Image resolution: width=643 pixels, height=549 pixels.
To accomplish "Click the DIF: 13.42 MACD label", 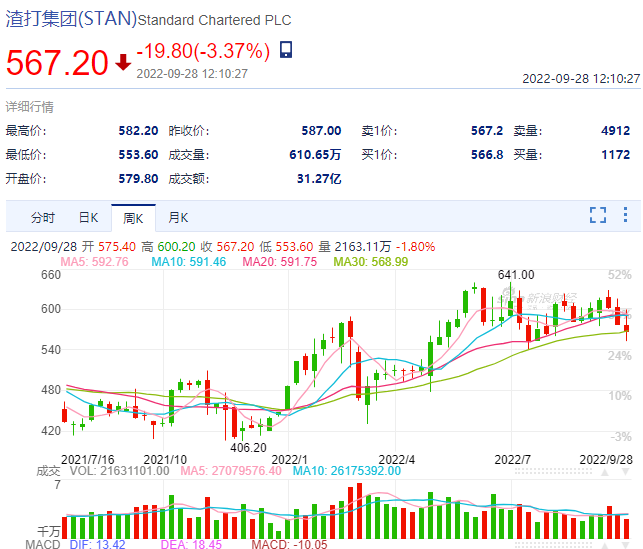I will tap(97, 544).
